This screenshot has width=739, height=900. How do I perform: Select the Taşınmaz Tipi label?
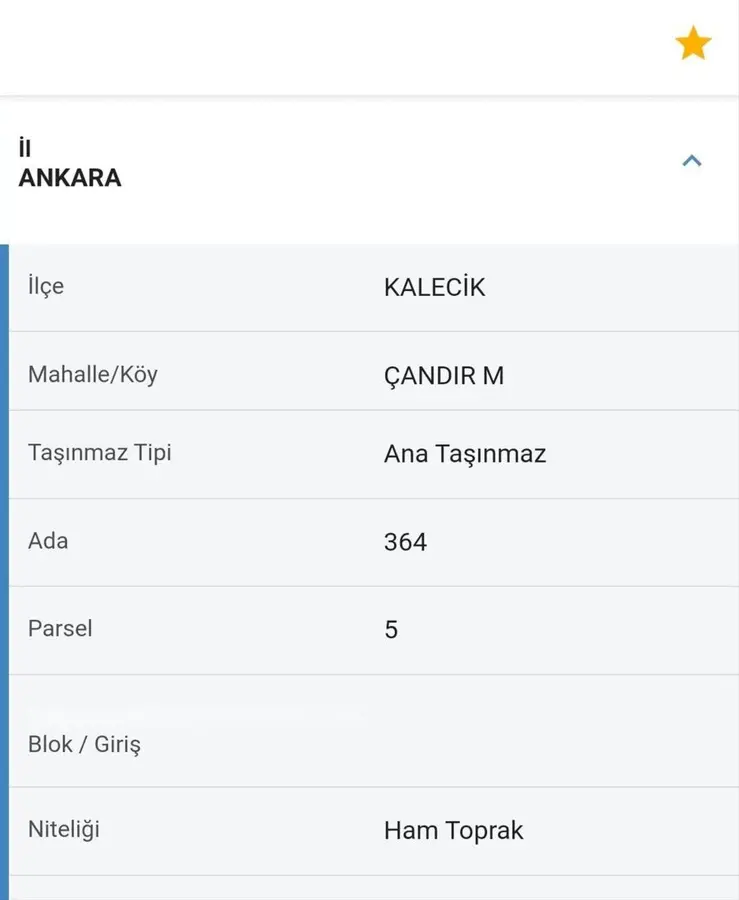click(x=100, y=453)
